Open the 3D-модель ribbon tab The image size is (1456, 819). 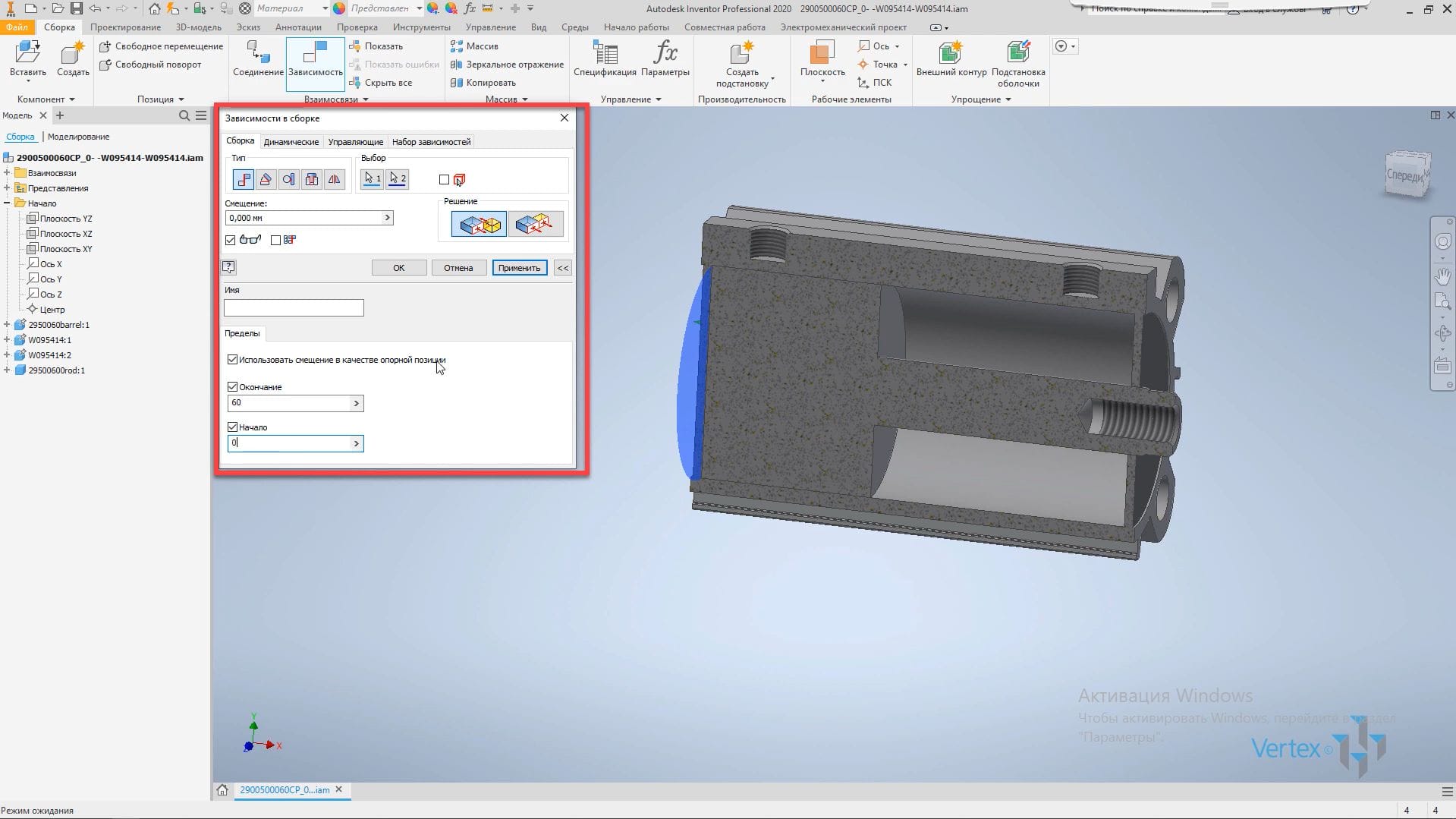[x=199, y=27]
